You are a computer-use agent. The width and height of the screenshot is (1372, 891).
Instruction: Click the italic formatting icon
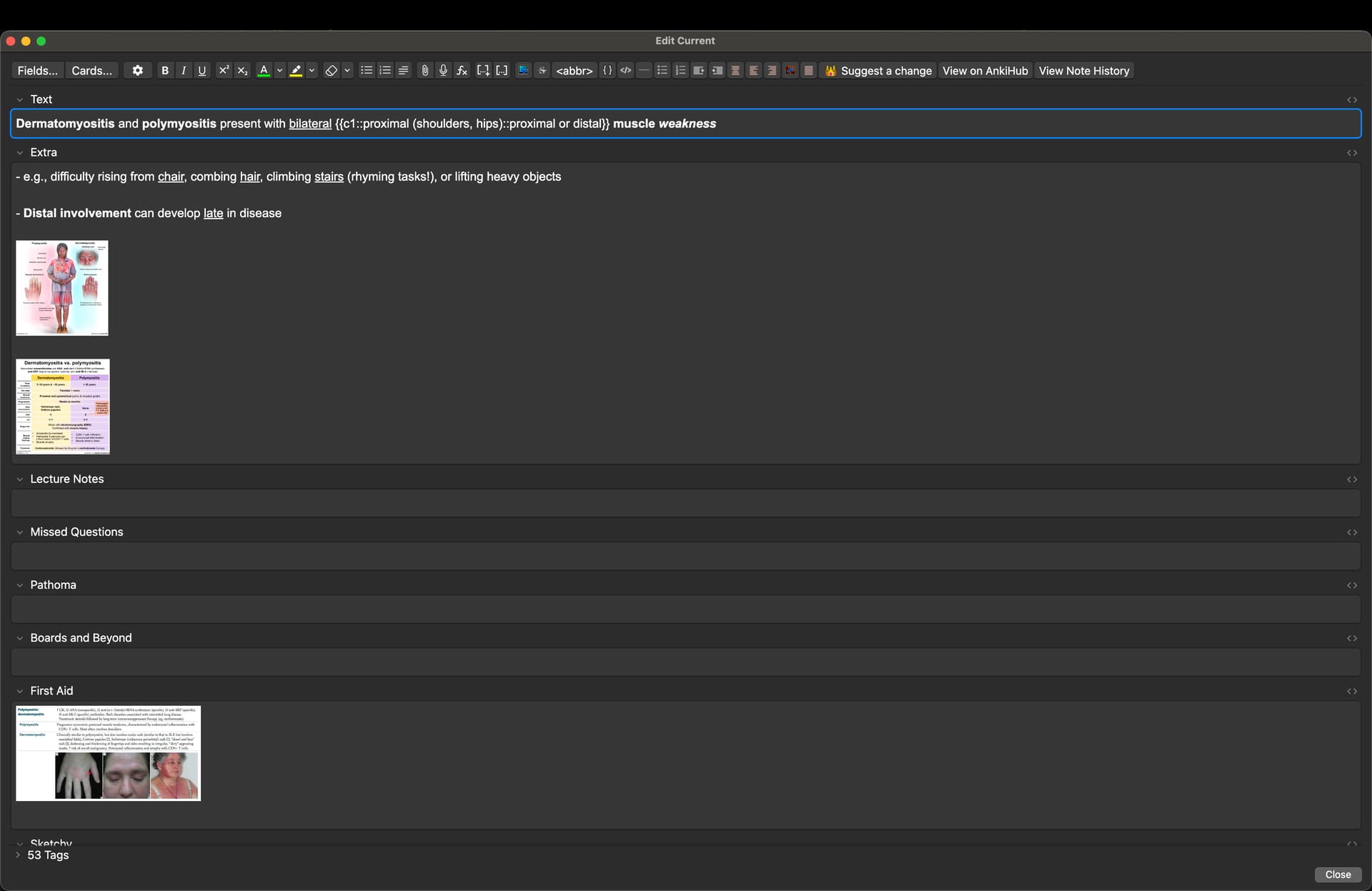pyautogui.click(x=184, y=71)
